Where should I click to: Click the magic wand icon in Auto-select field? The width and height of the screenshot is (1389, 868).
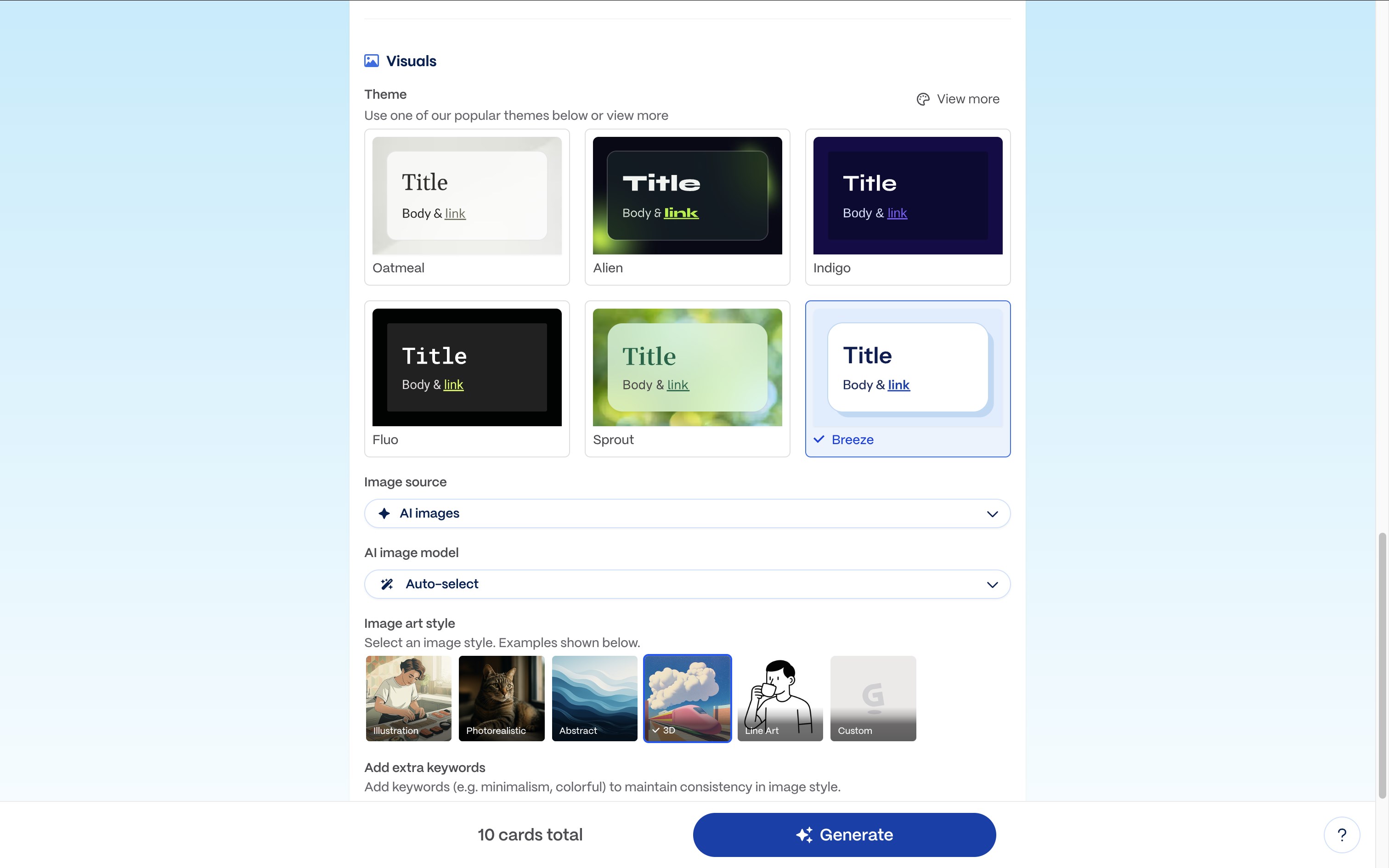click(x=386, y=583)
